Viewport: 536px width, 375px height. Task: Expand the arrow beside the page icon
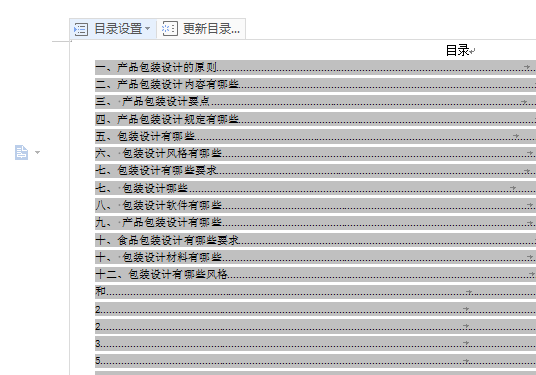[38, 152]
